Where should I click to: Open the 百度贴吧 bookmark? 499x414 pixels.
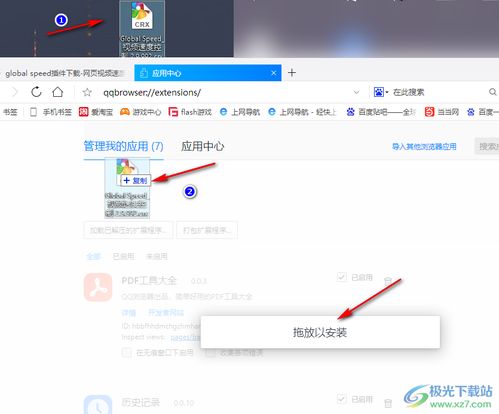(381, 112)
